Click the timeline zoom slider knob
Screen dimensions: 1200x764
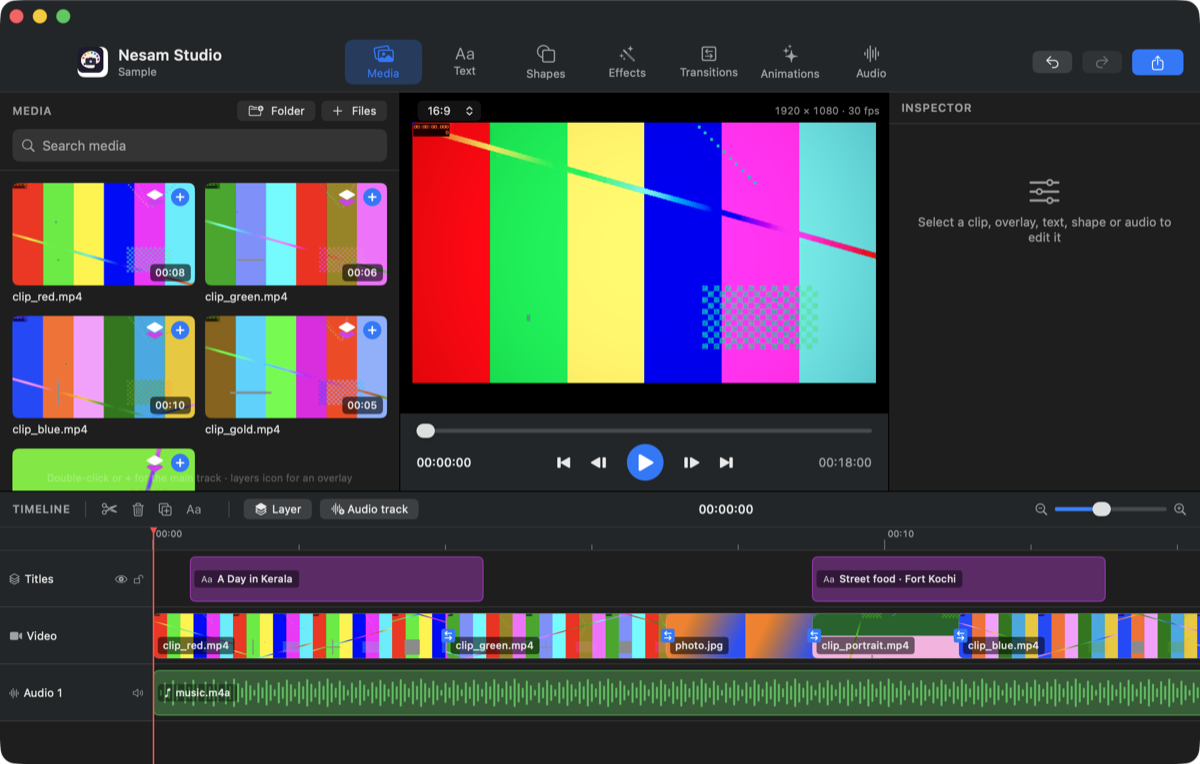1101,509
